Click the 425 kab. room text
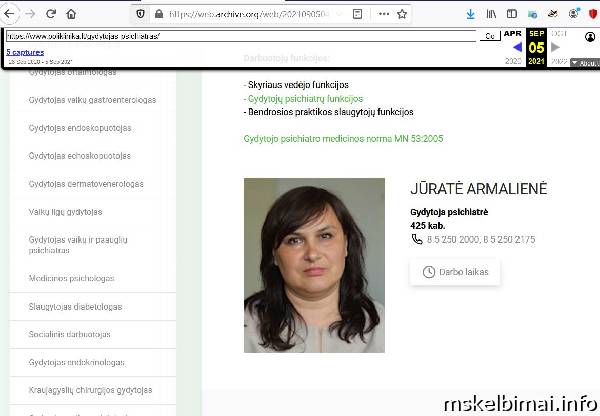The width and height of the screenshot is (600, 416). pyautogui.click(x=427, y=226)
